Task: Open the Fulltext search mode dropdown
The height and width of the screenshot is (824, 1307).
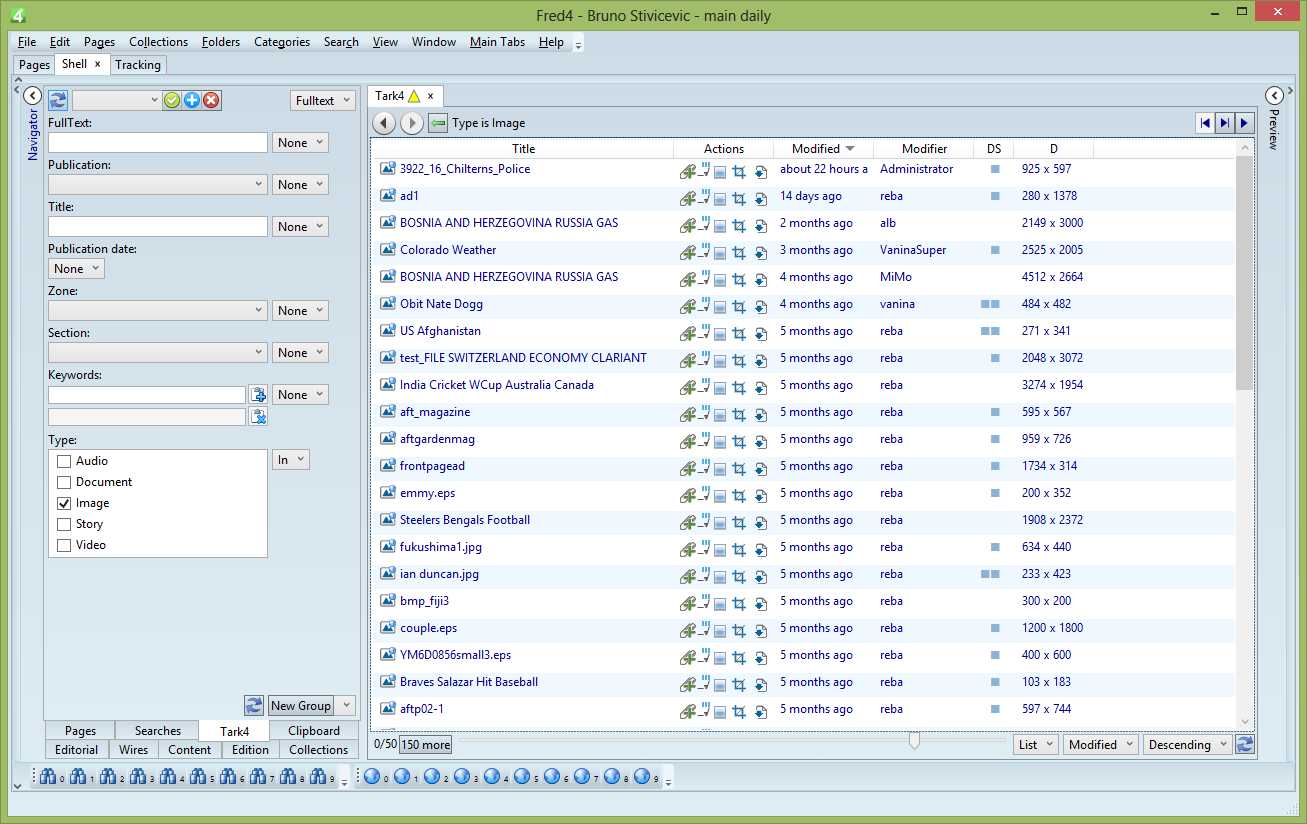Action: point(323,100)
